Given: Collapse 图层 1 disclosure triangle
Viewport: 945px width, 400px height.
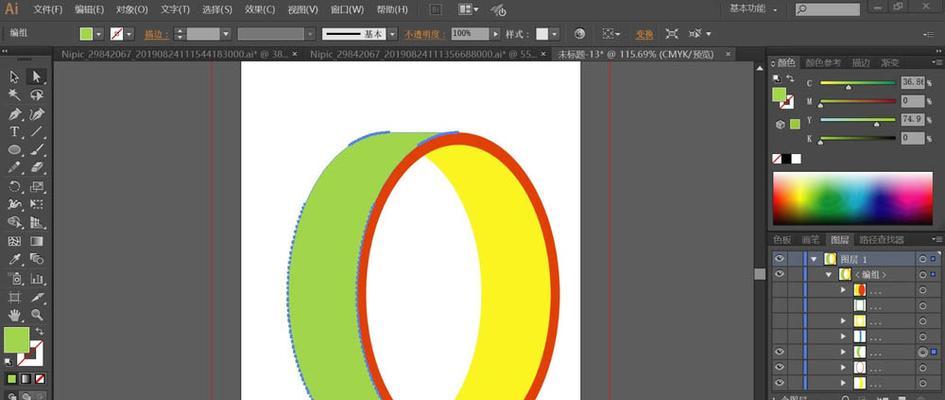Looking at the screenshot, I should [814, 259].
